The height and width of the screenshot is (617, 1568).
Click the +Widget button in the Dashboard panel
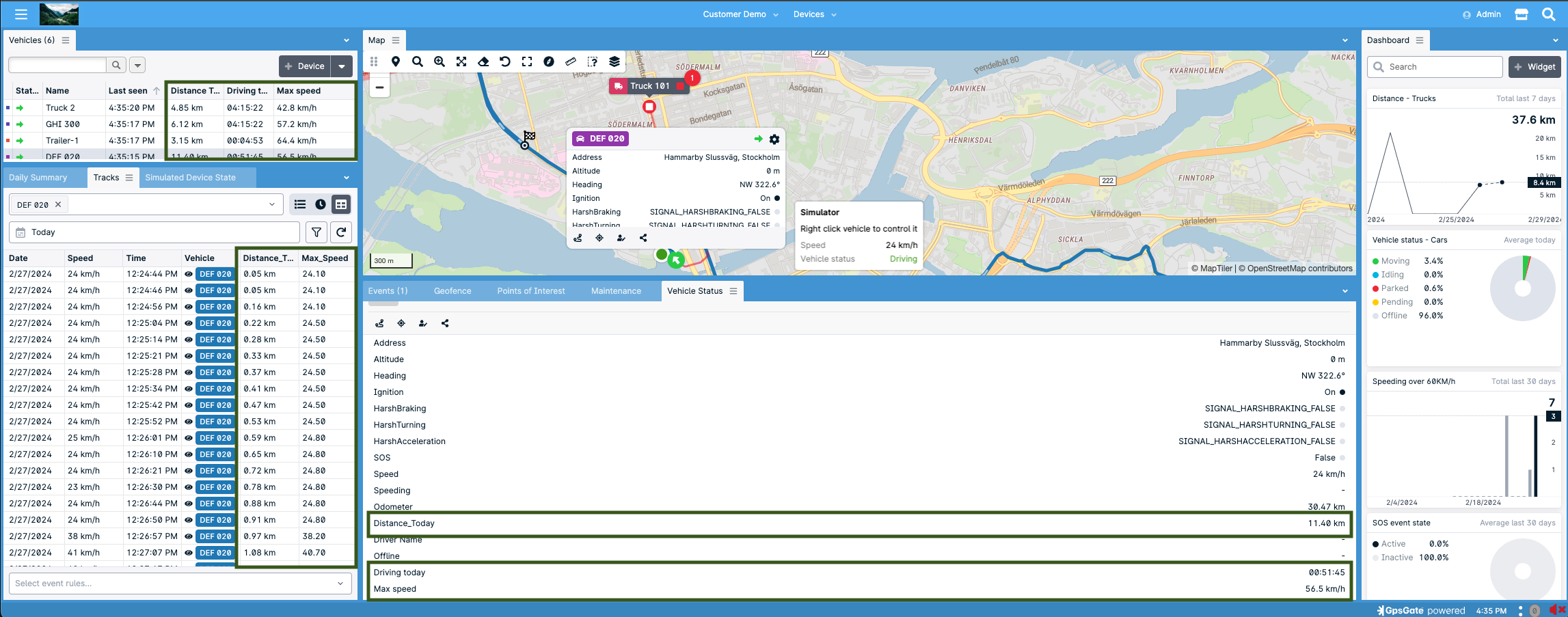coord(1535,66)
